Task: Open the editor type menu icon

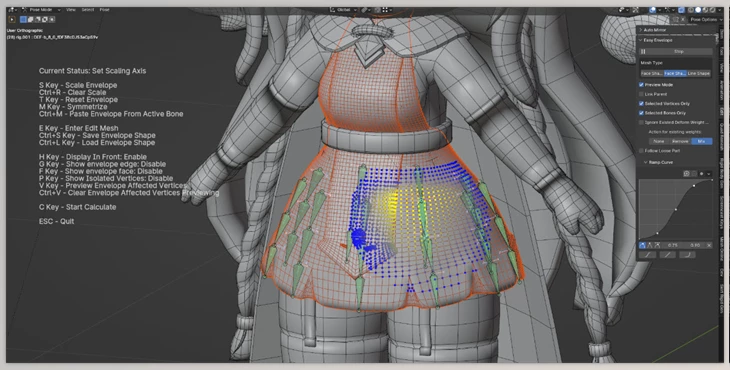Action: (x=12, y=10)
